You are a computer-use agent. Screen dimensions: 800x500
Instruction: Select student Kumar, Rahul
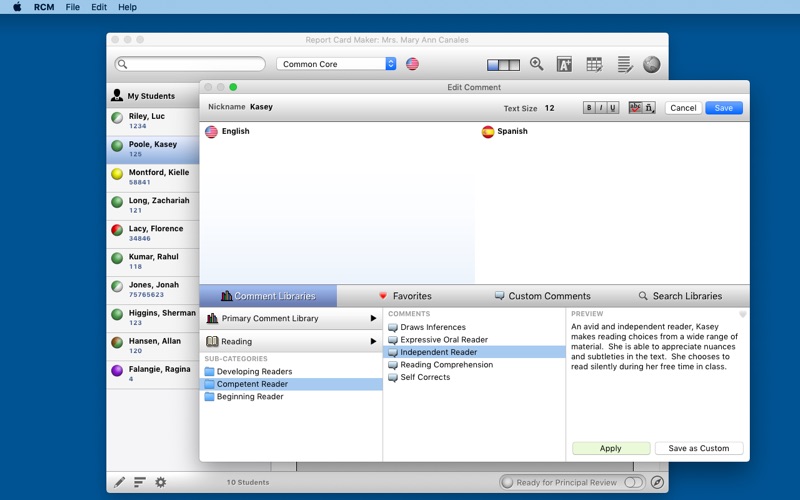(153, 262)
